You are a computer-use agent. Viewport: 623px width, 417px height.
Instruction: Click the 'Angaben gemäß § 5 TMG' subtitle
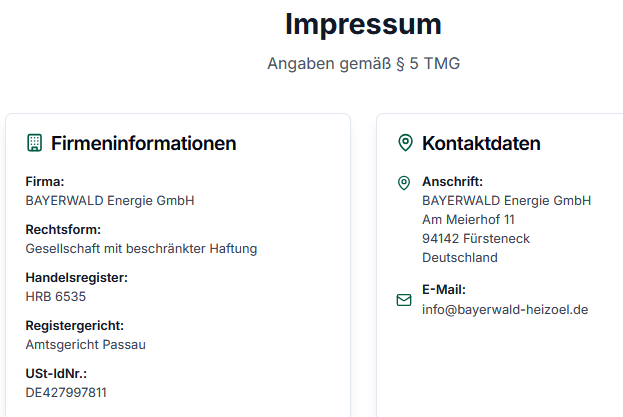click(x=363, y=64)
